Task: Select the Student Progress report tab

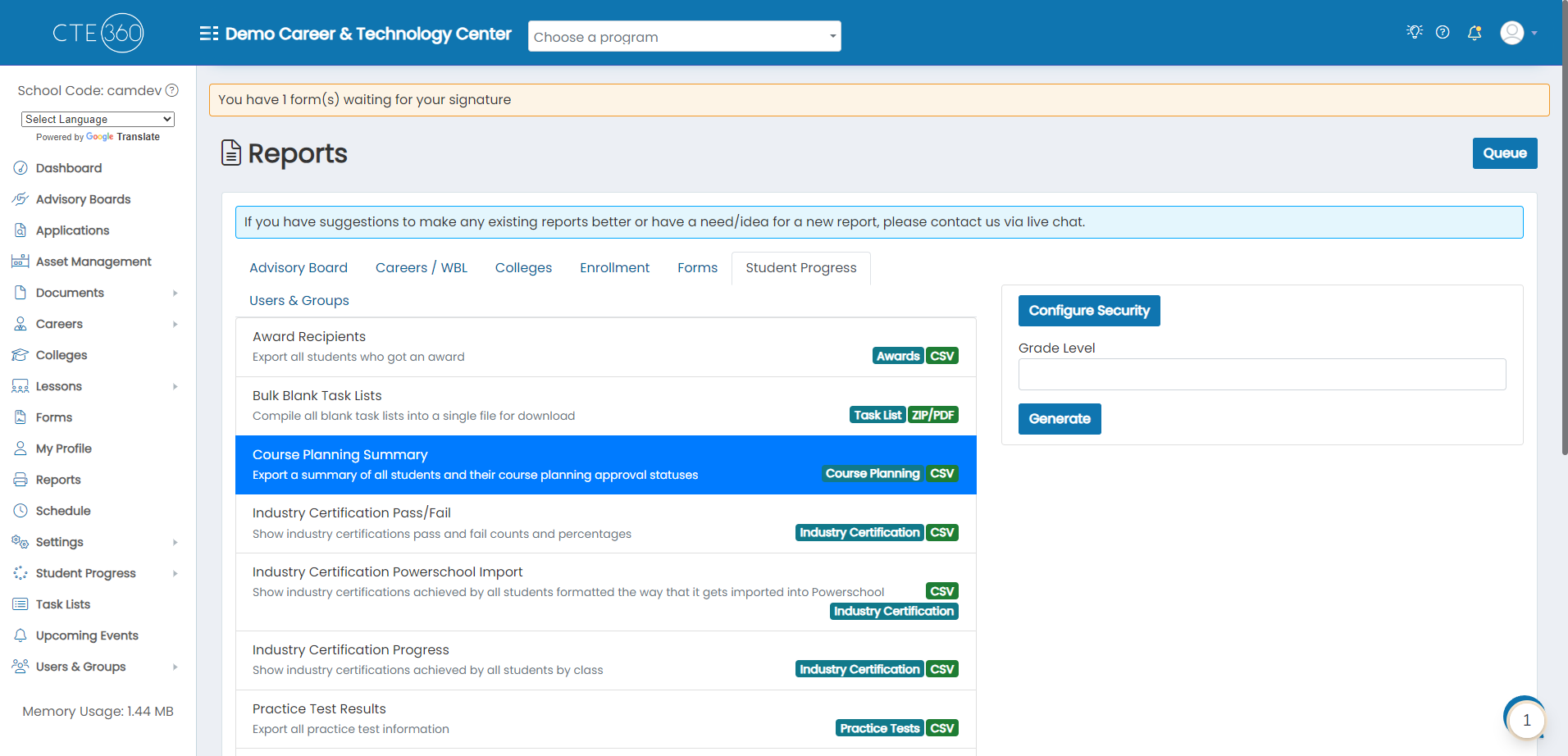Action: tap(801, 268)
